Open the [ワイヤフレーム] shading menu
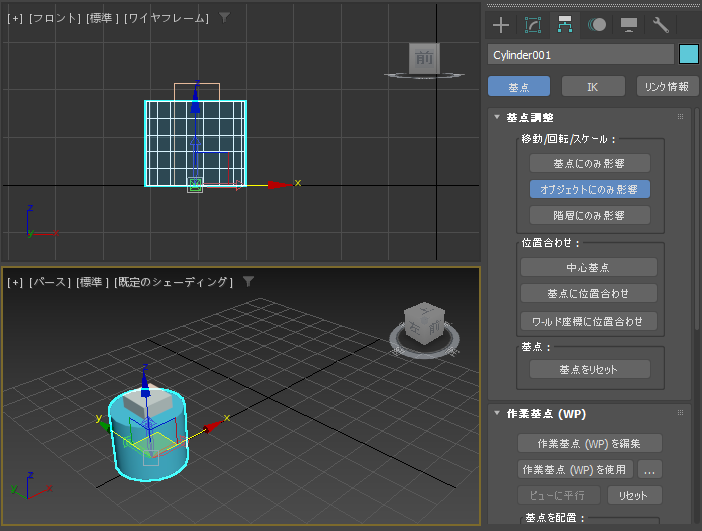Viewport: 702px width, 531px height. click(x=167, y=18)
